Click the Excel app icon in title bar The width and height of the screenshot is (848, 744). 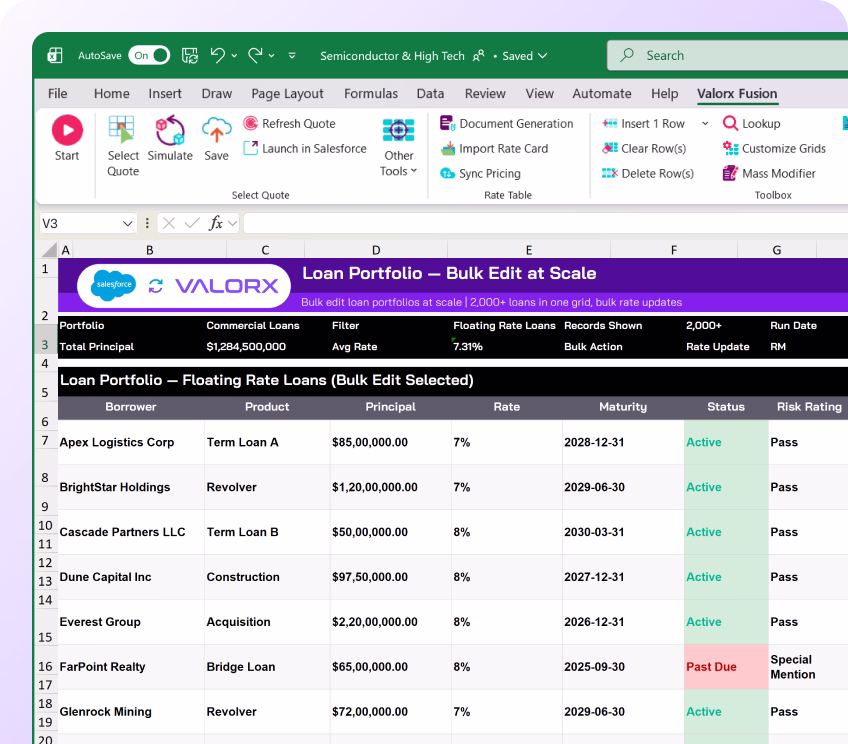coord(55,55)
